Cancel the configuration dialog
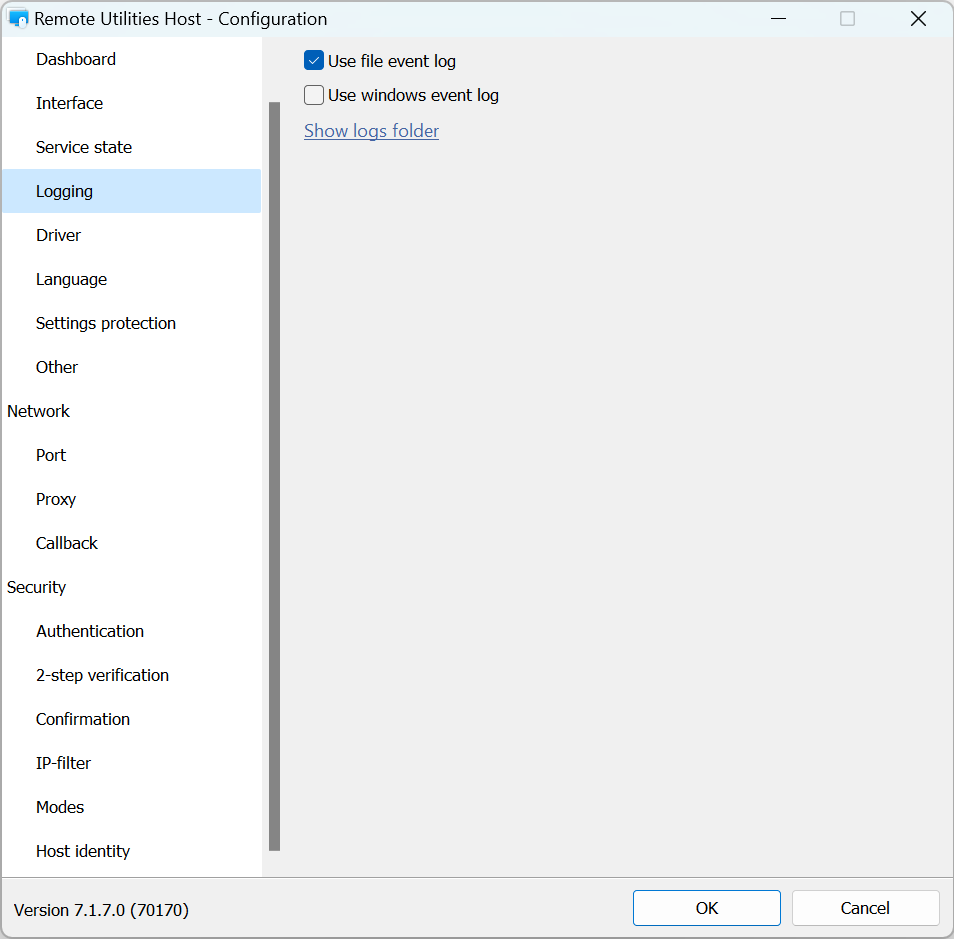This screenshot has height=939, width=954. coord(865,908)
